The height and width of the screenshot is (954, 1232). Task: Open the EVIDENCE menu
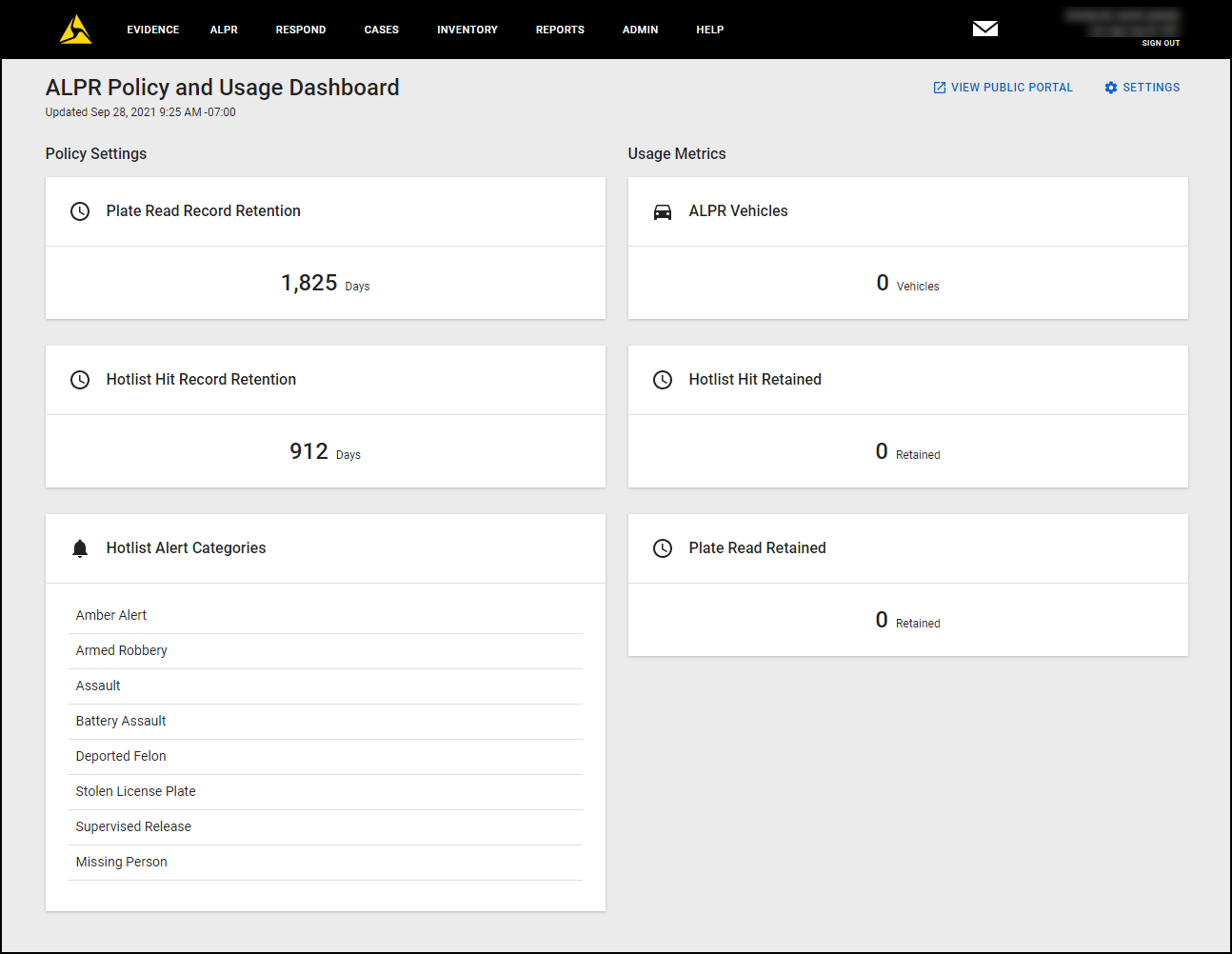click(x=152, y=30)
